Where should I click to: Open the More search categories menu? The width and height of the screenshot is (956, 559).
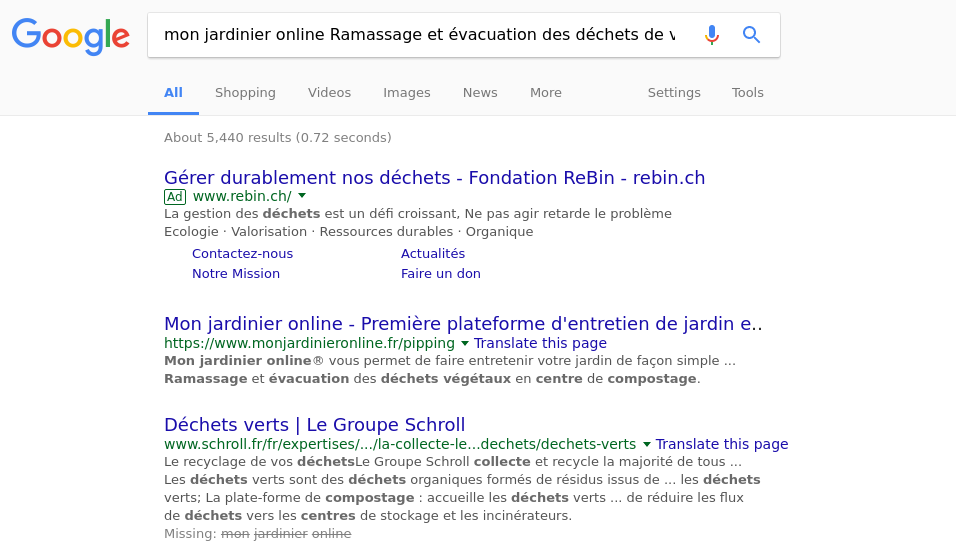tap(546, 93)
